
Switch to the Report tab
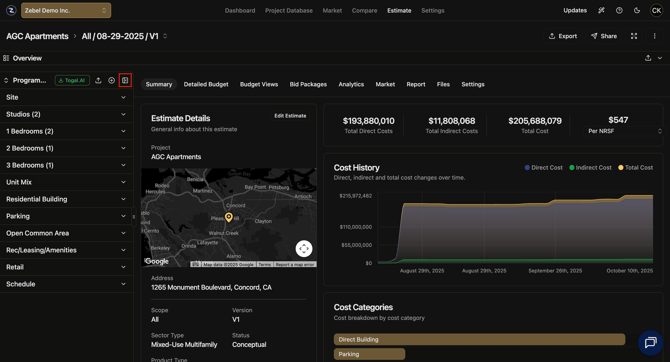(416, 84)
